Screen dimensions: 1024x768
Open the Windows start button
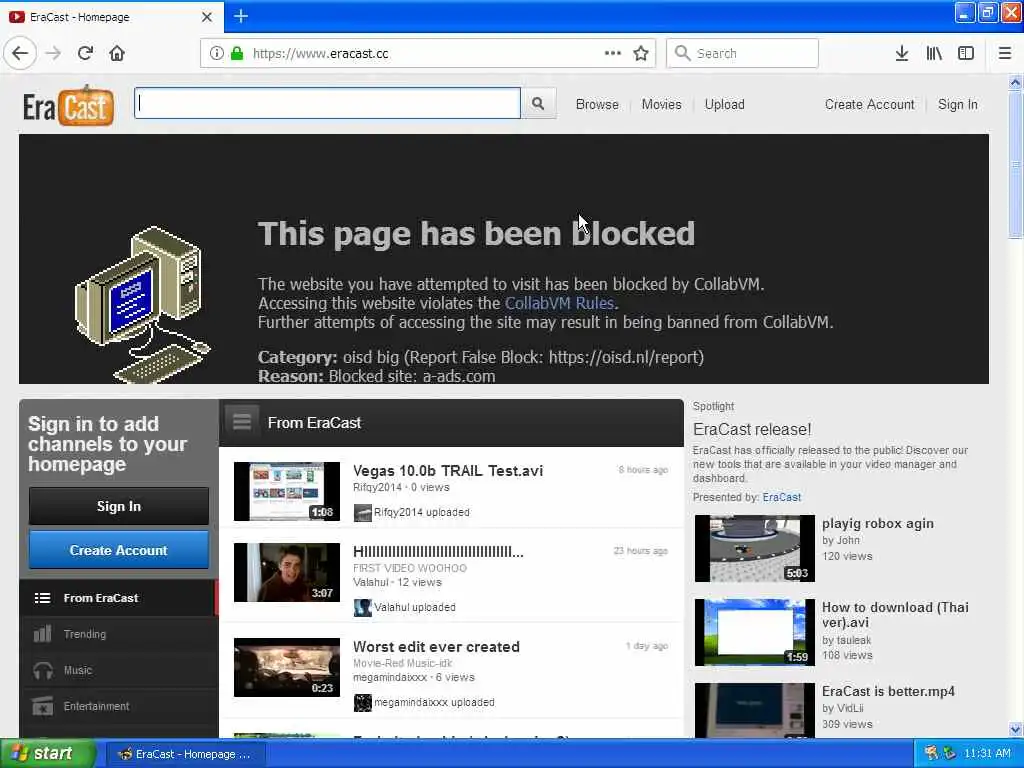(47, 754)
